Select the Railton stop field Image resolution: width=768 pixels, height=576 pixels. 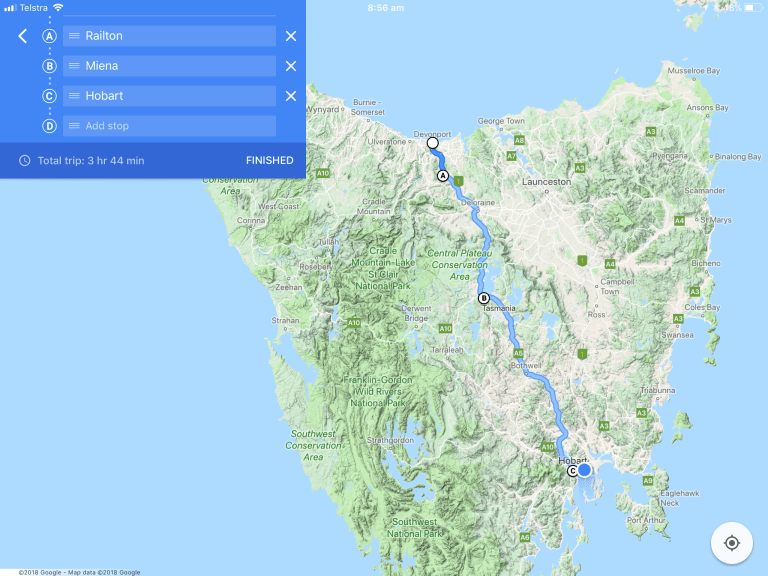click(x=169, y=36)
